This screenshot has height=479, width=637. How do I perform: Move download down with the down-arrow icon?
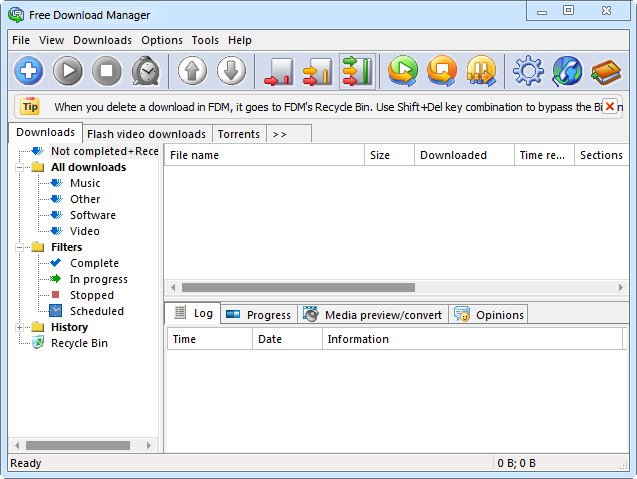click(232, 71)
